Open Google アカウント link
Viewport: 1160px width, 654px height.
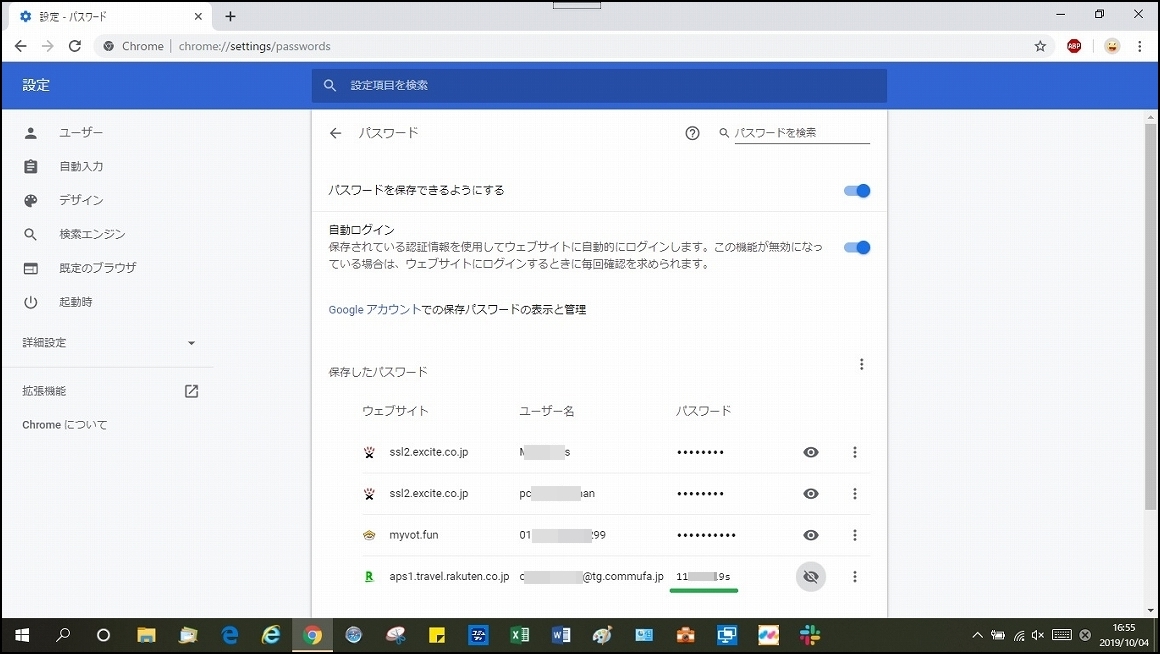375,309
